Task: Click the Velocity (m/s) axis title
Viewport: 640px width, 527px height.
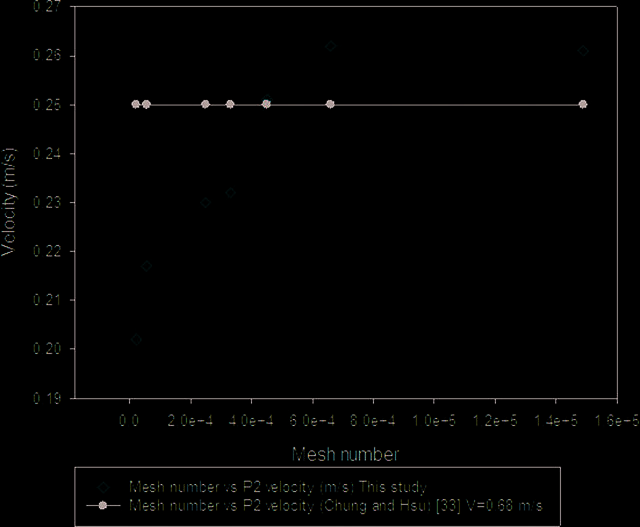Action: tap(9, 202)
